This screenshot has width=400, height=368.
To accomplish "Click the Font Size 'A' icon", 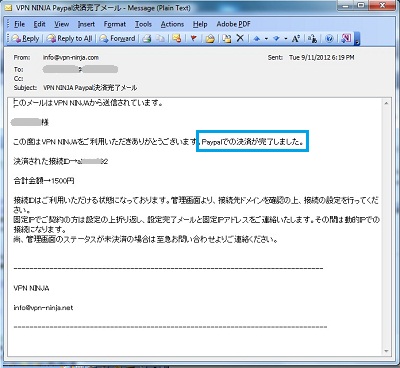I will [x=296, y=39].
